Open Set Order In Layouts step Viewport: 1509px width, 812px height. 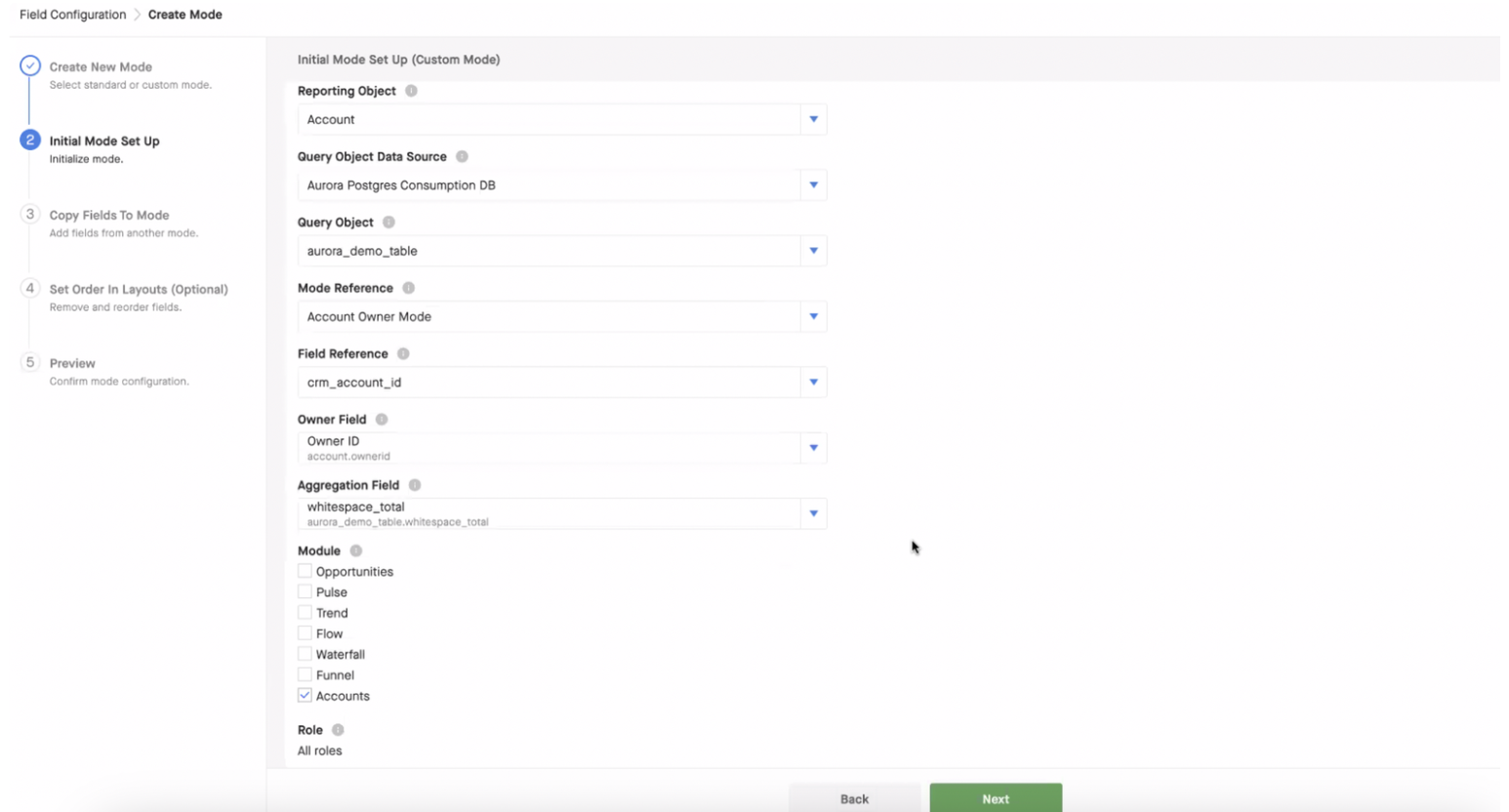pyautogui.click(x=139, y=290)
